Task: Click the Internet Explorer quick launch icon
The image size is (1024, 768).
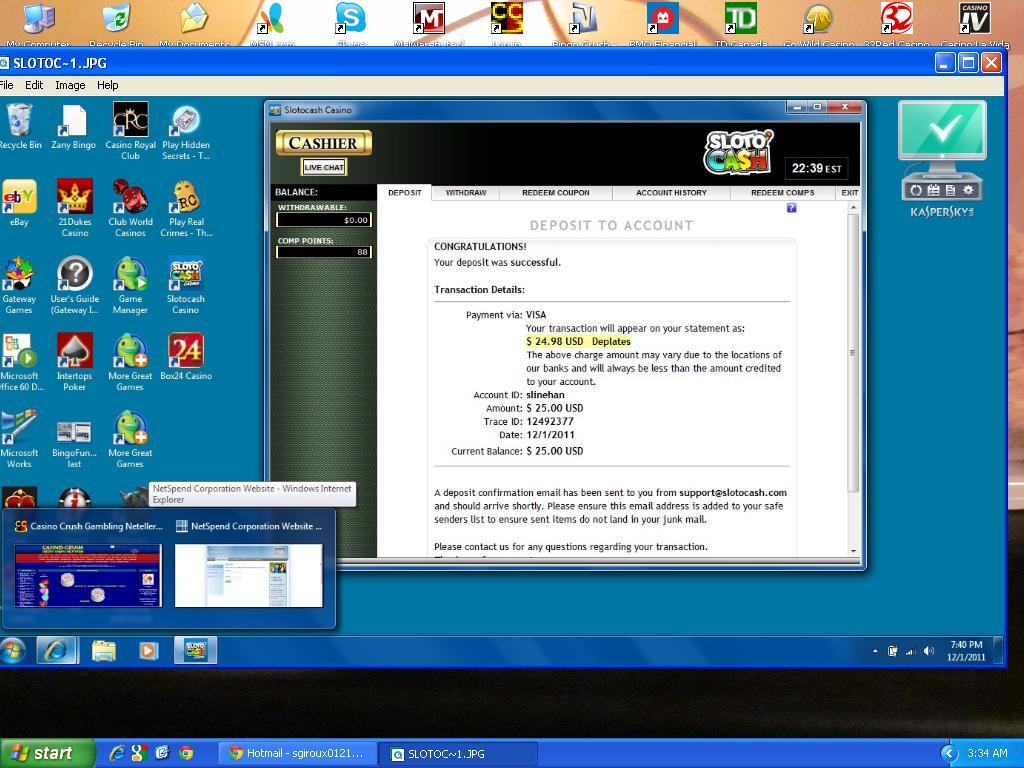Action: click(x=118, y=754)
